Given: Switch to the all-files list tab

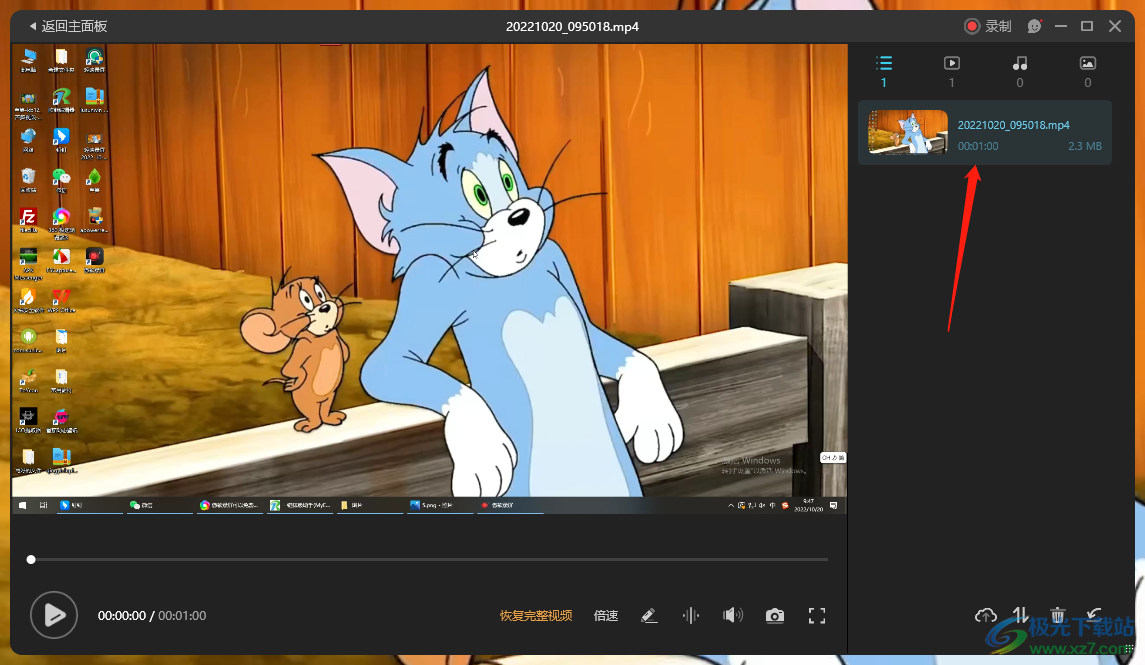Looking at the screenshot, I should click(x=884, y=71).
